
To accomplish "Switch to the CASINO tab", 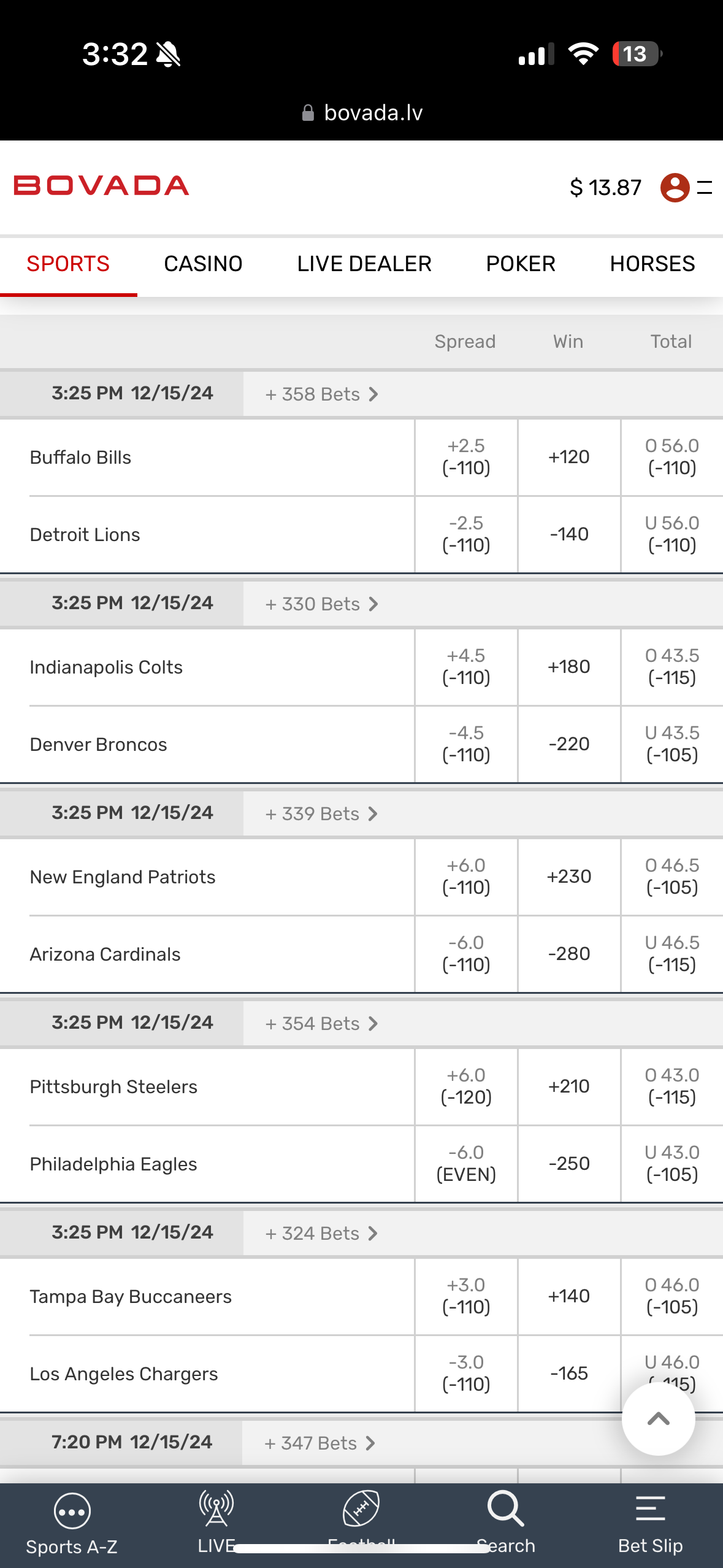I will tap(203, 264).
